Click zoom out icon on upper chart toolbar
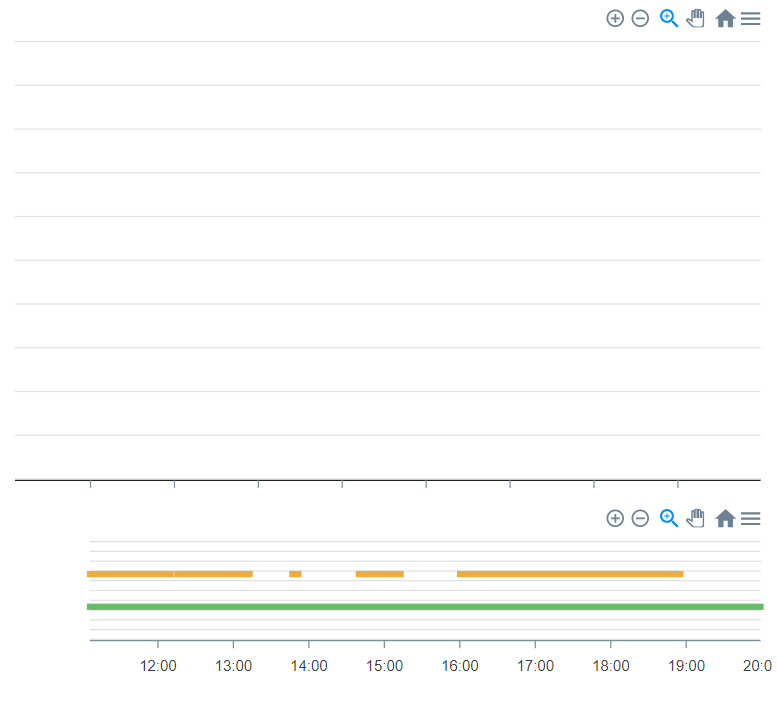This screenshot has height=710, width=777. click(x=640, y=19)
